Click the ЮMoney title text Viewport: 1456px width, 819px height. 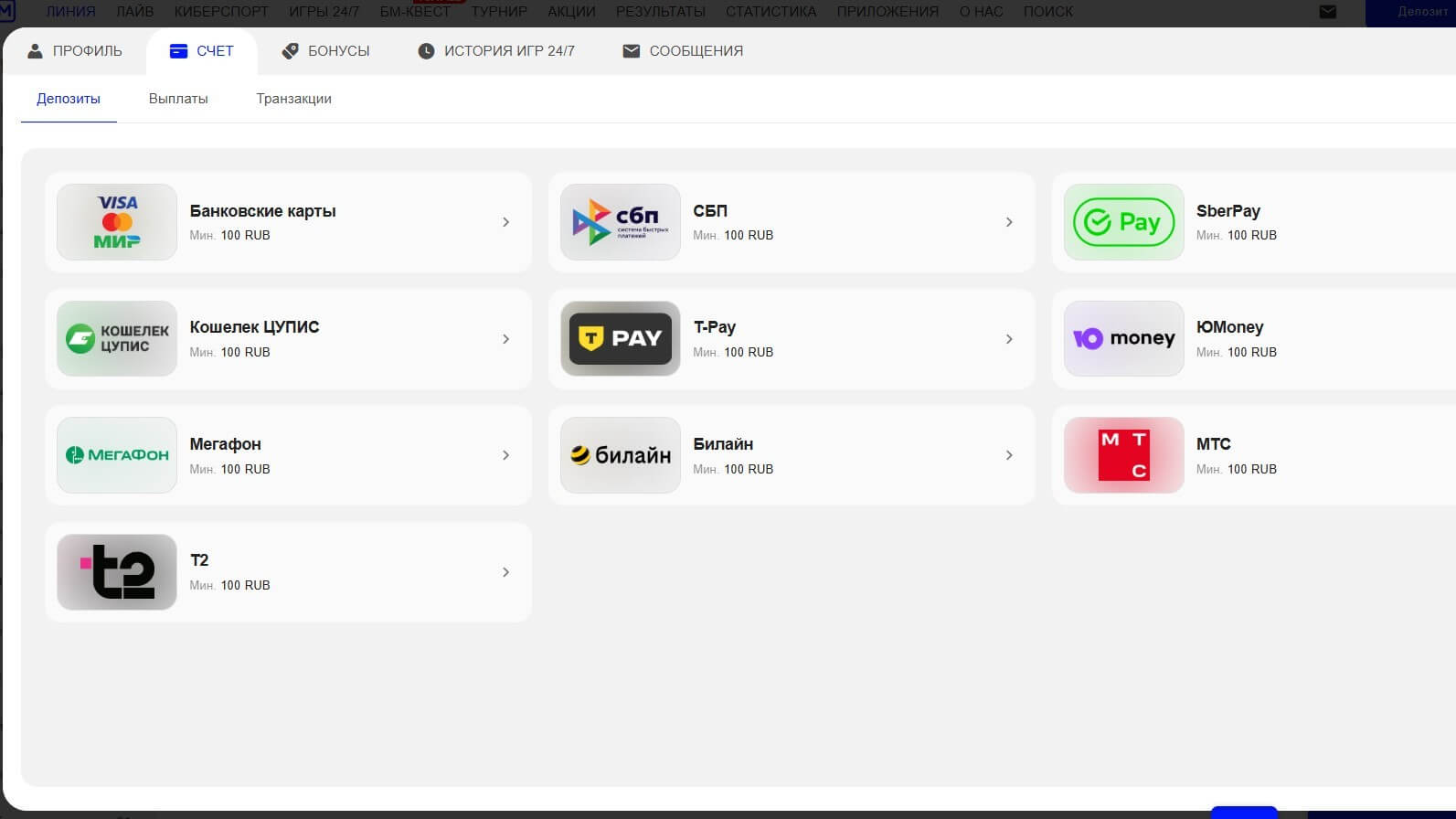pyautogui.click(x=1230, y=327)
